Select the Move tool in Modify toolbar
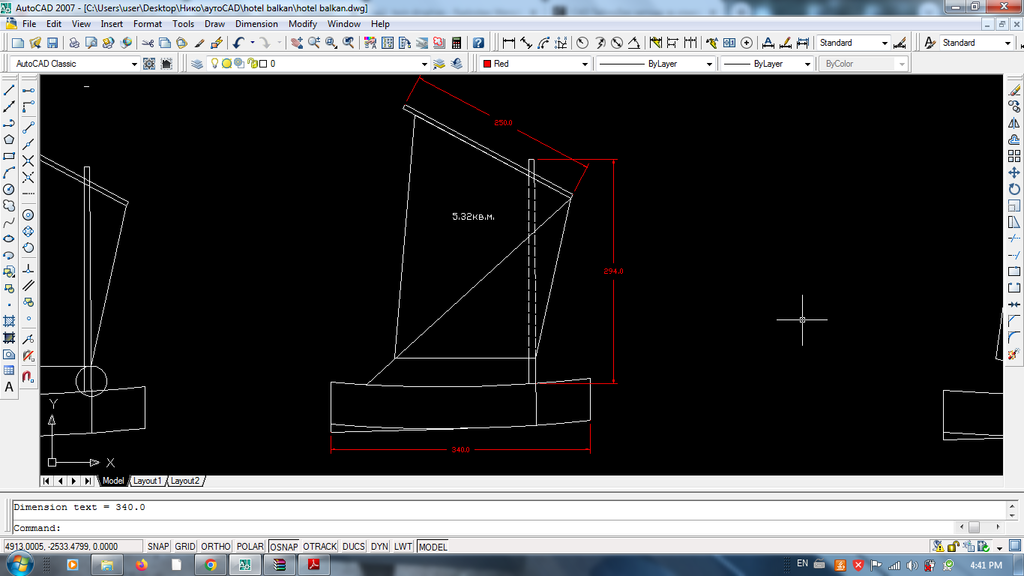This screenshot has width=1024, height=576. tap(1014, 172)
